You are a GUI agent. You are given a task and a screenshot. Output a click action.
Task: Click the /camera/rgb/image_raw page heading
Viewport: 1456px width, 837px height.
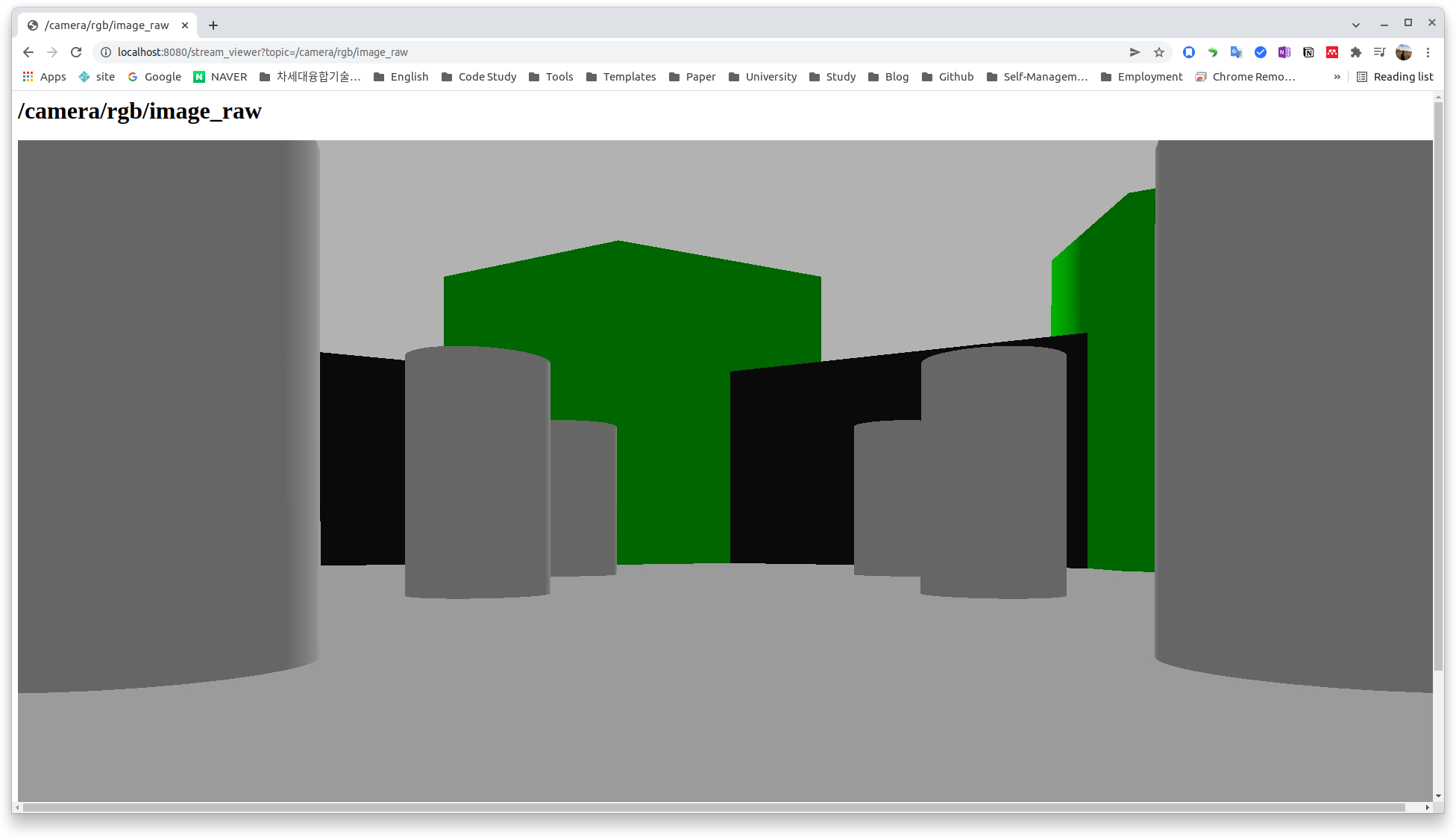click(139, 111)
